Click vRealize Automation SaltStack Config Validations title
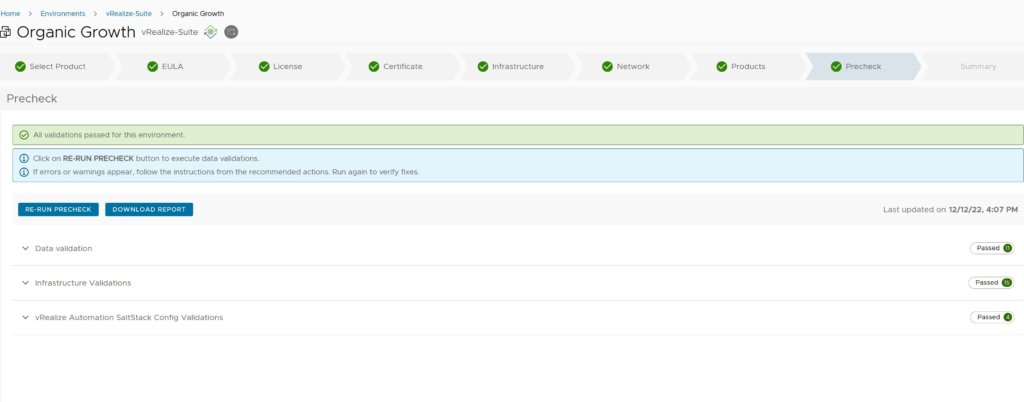The height and width of the screenshot is (402, 1024). point(129,318)
